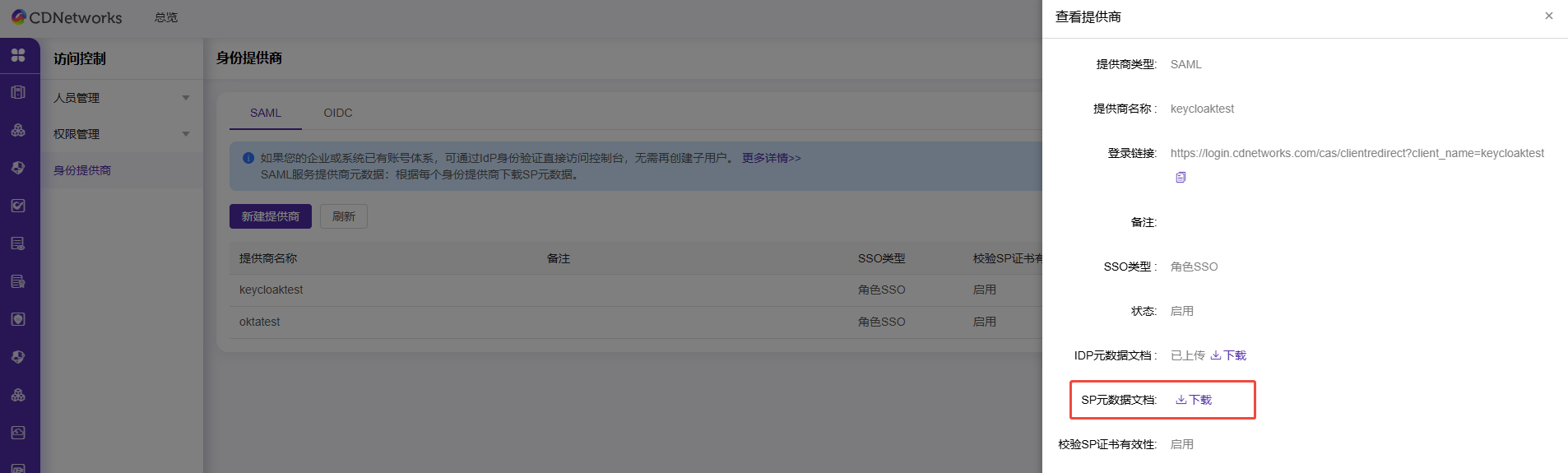Image resolution: width=1568 pixels, height=473 pixels.
Task: Click 角色SSO in the keycloaktest row
Action: pos(881,290)
